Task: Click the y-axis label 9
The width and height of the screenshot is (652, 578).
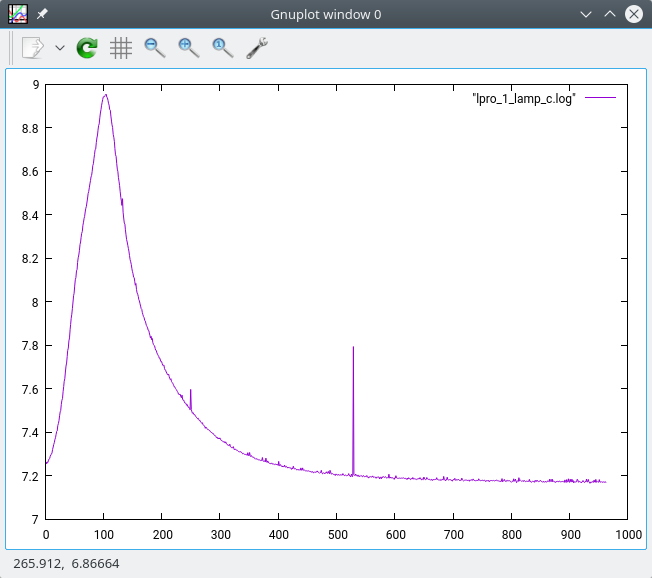Action: click(x=36, y=85)
